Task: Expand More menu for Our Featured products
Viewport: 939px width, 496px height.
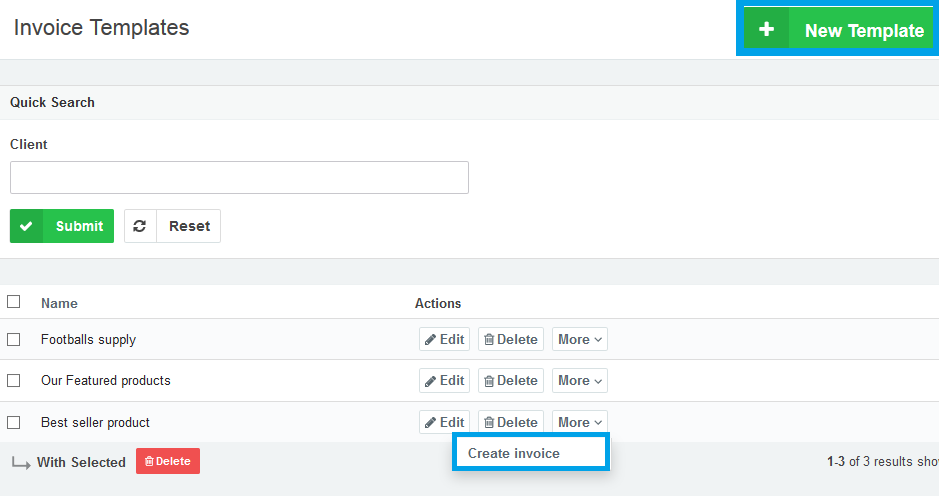Action: pos(579,380)
